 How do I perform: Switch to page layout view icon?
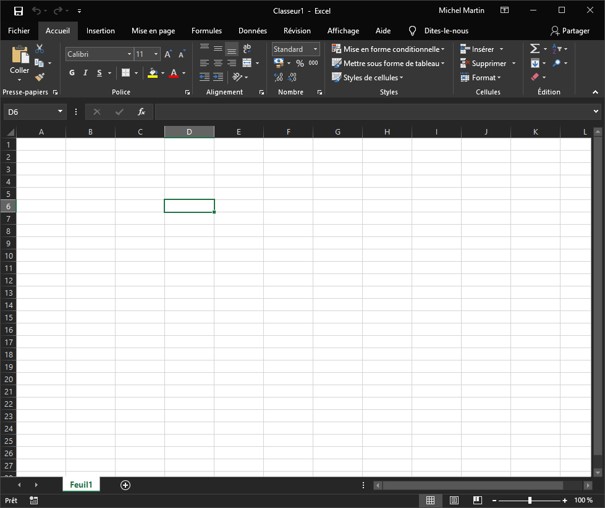454,500
